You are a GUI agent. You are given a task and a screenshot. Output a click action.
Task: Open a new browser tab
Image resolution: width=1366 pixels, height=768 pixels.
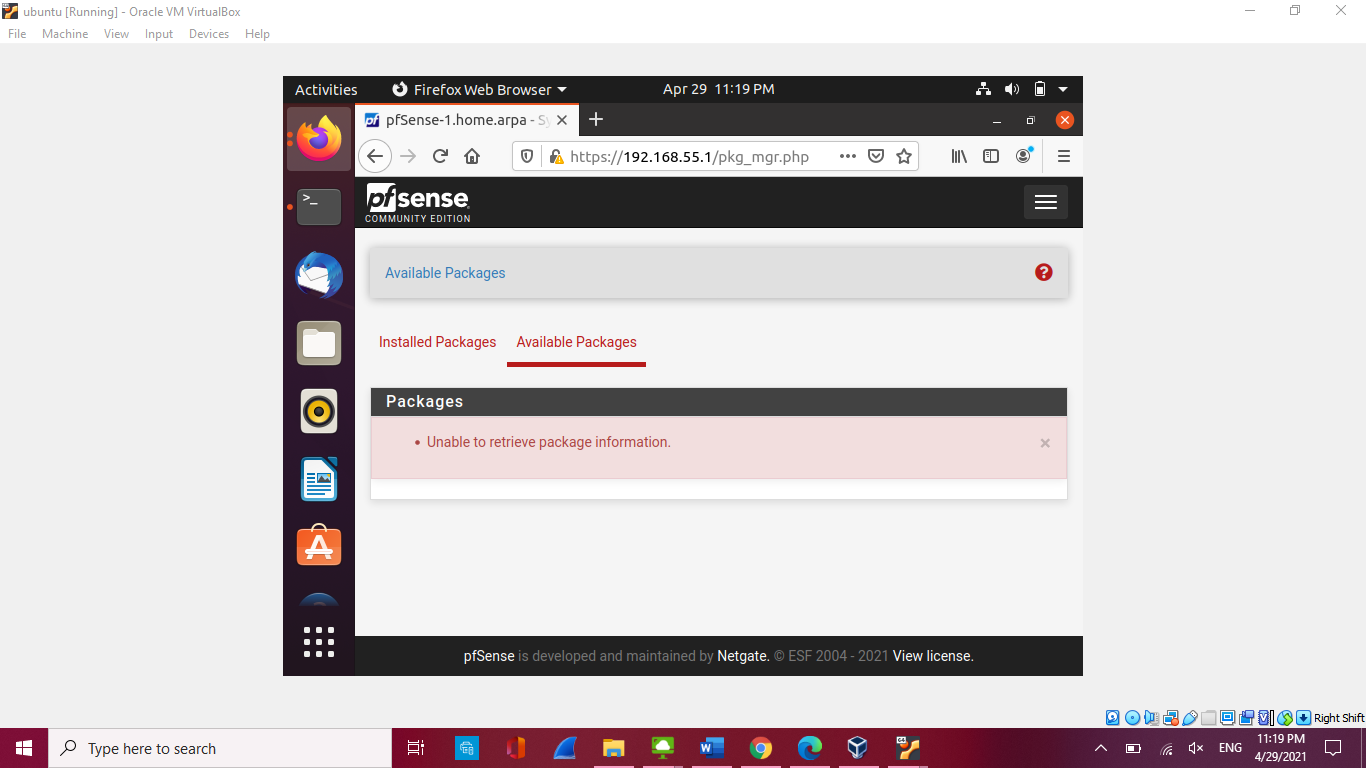coord(596,120)
